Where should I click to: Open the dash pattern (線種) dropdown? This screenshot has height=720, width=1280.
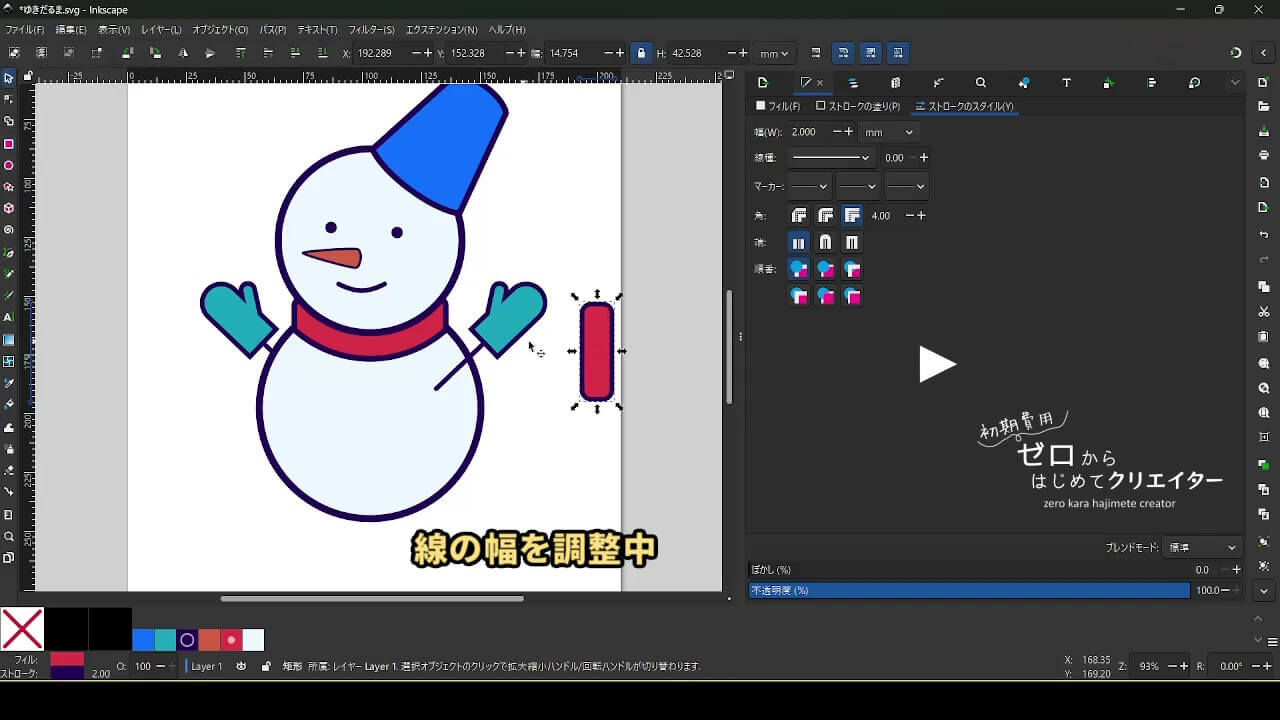[x=830, y=158]
